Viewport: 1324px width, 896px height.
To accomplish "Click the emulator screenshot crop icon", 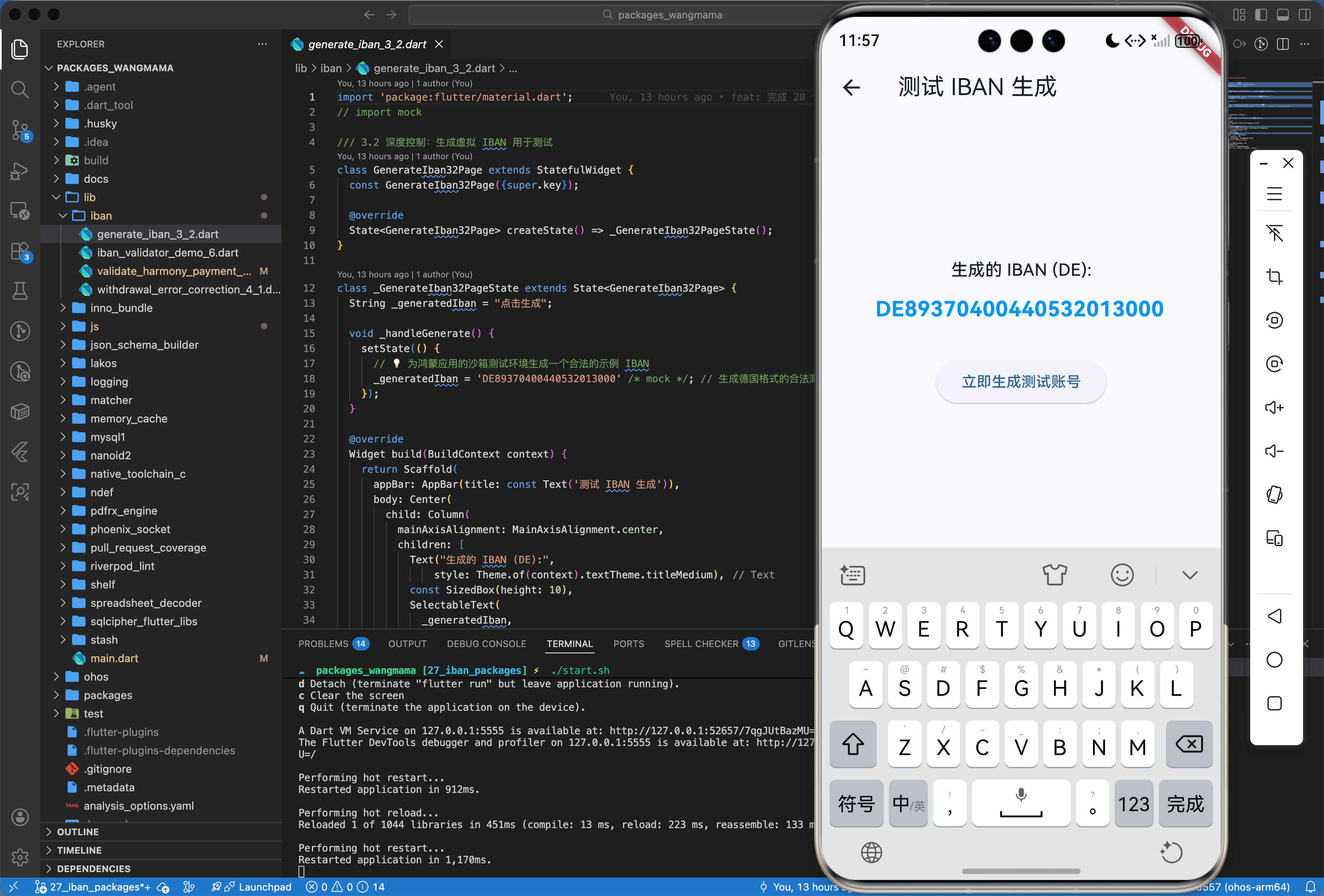I will [1274, 277].
